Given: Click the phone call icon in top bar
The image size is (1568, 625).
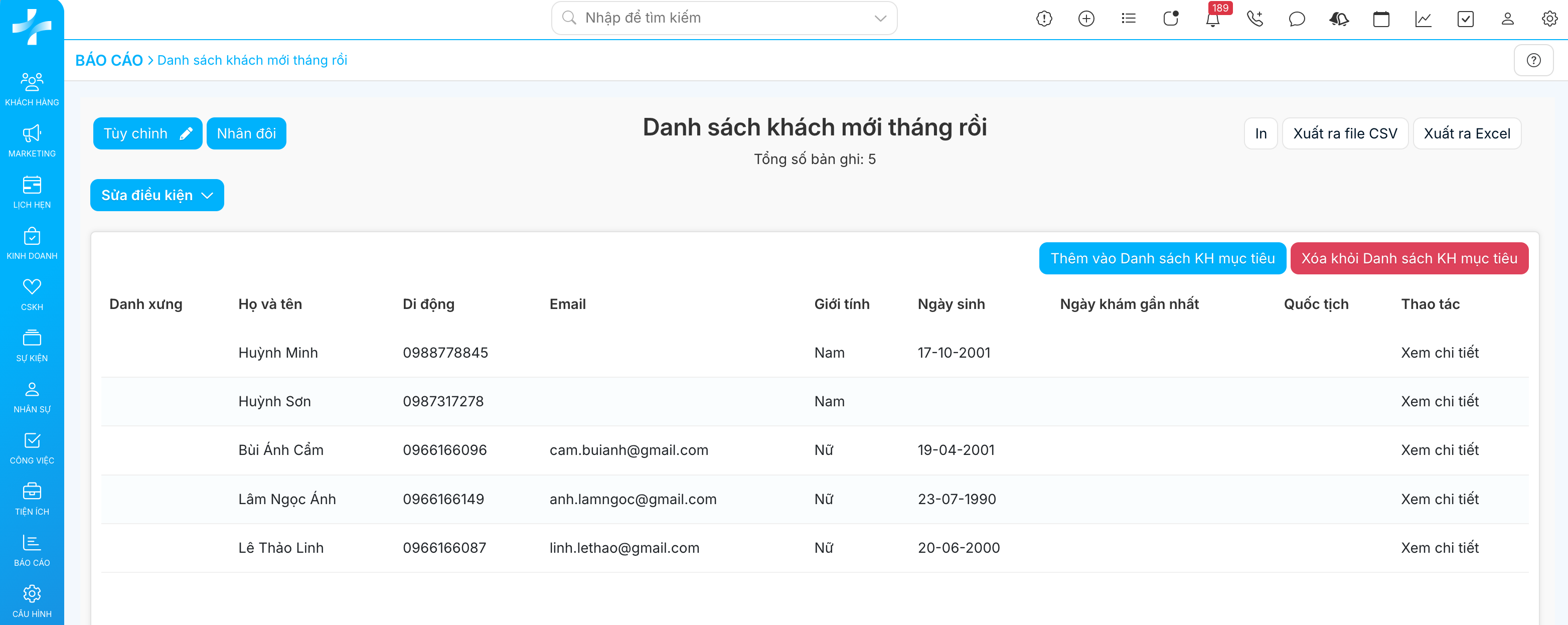Looking at the screenshot, I should point(1255,19).
